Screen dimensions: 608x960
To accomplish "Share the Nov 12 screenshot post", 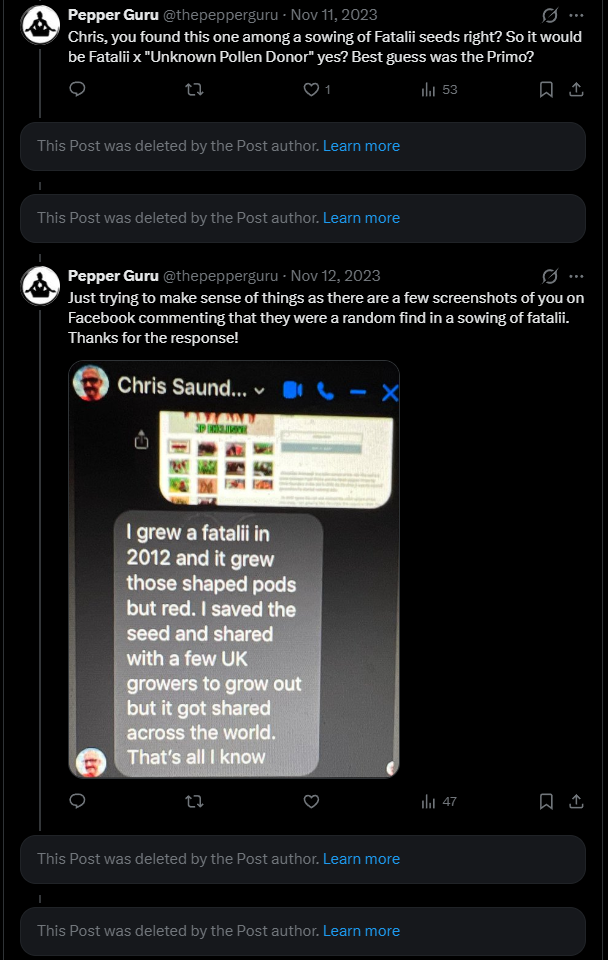I will tap(576, 801).
